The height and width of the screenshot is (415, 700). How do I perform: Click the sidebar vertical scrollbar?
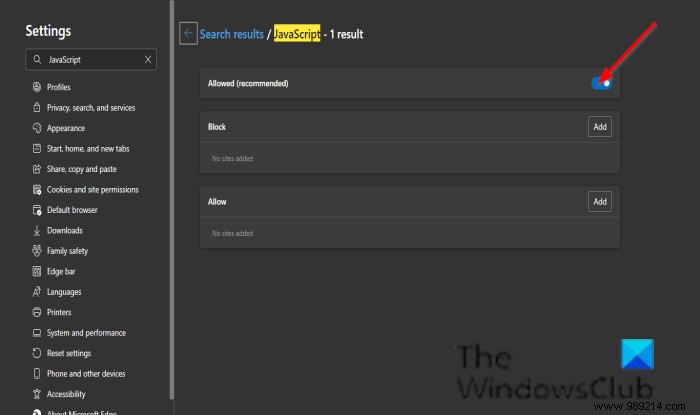tap(173, 200)
